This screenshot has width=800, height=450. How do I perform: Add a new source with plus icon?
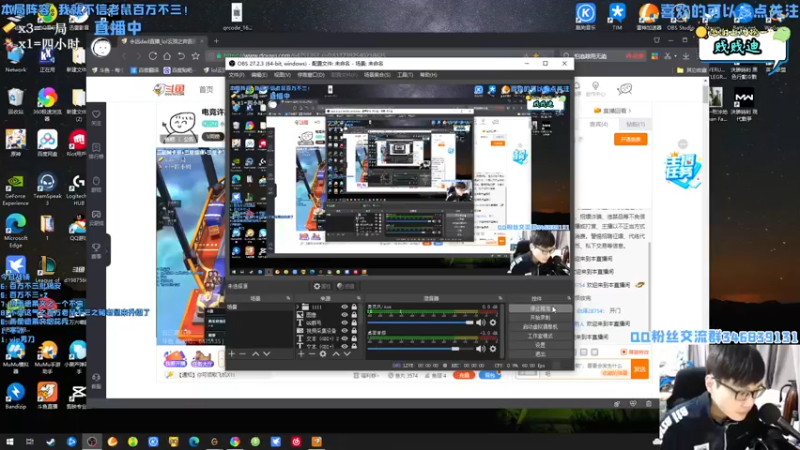301,354
